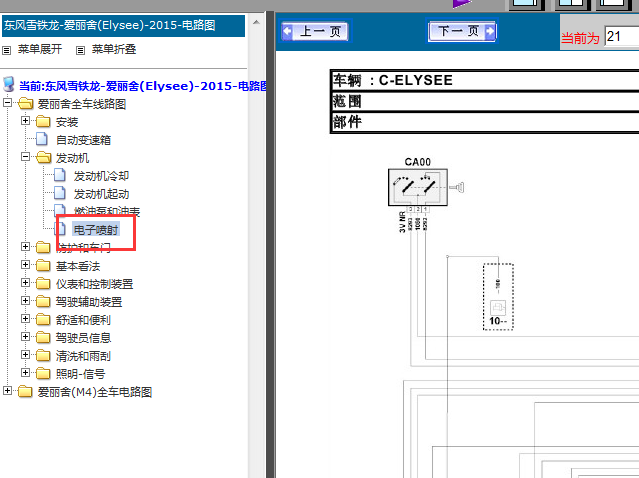Click the 发动机起动 document icon
Screen dimensions: 639x478
(59, 193)
